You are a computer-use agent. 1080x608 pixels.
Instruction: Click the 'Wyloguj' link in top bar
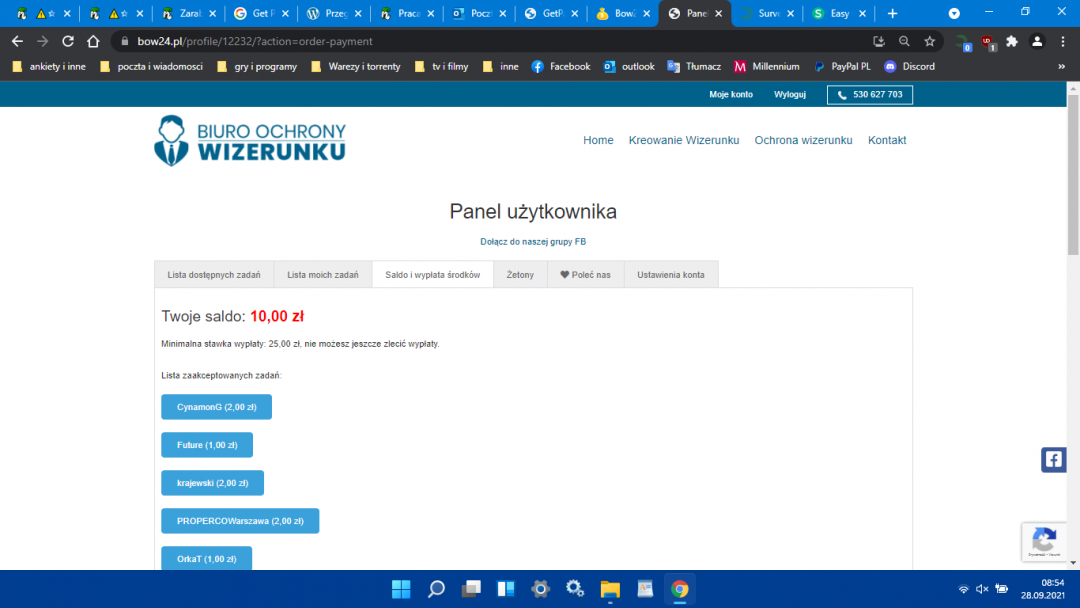point(790,94)
